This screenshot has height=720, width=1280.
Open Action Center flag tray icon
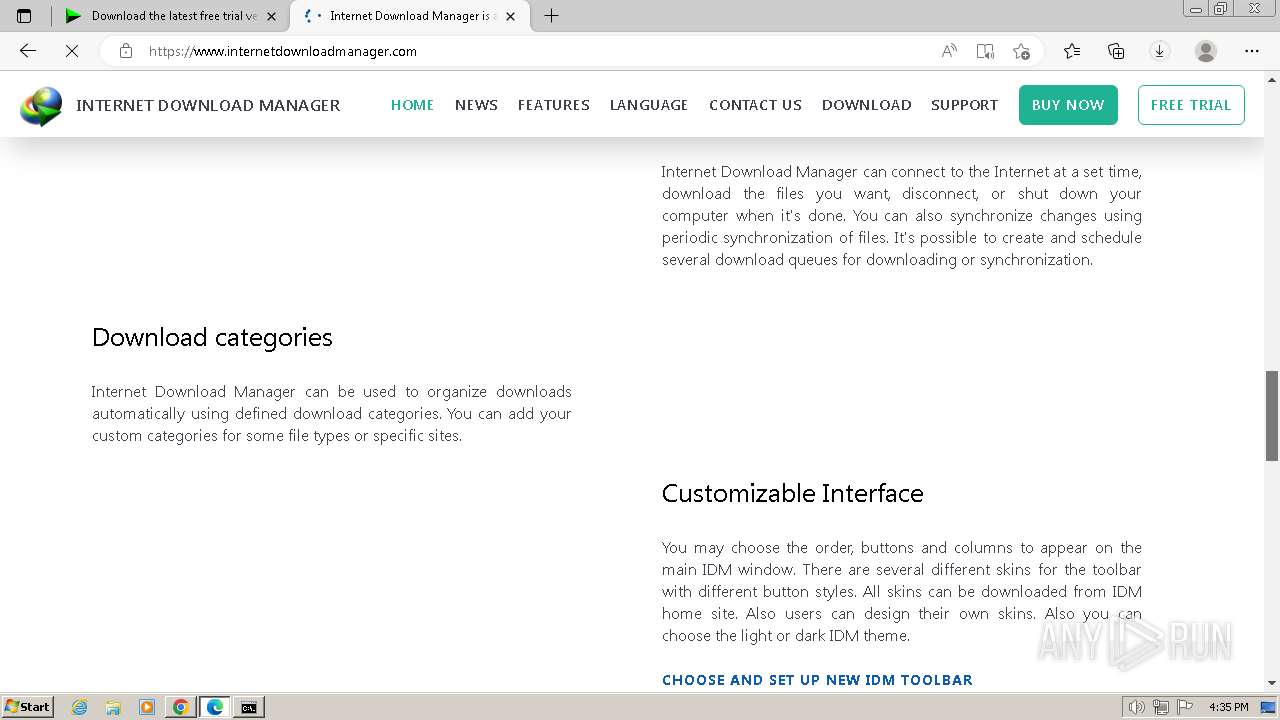(1185, 707)
